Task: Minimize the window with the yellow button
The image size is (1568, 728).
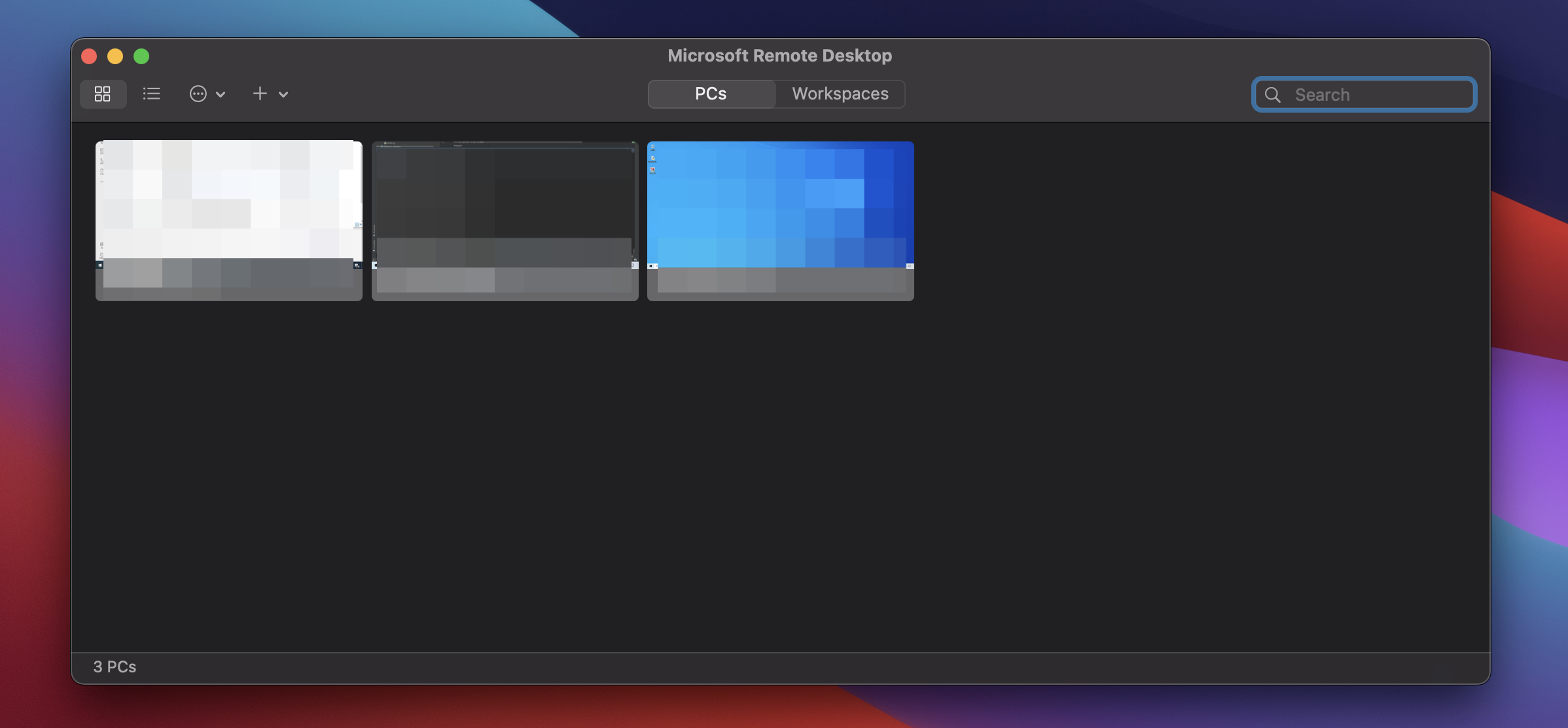Action: coord(115,56)
